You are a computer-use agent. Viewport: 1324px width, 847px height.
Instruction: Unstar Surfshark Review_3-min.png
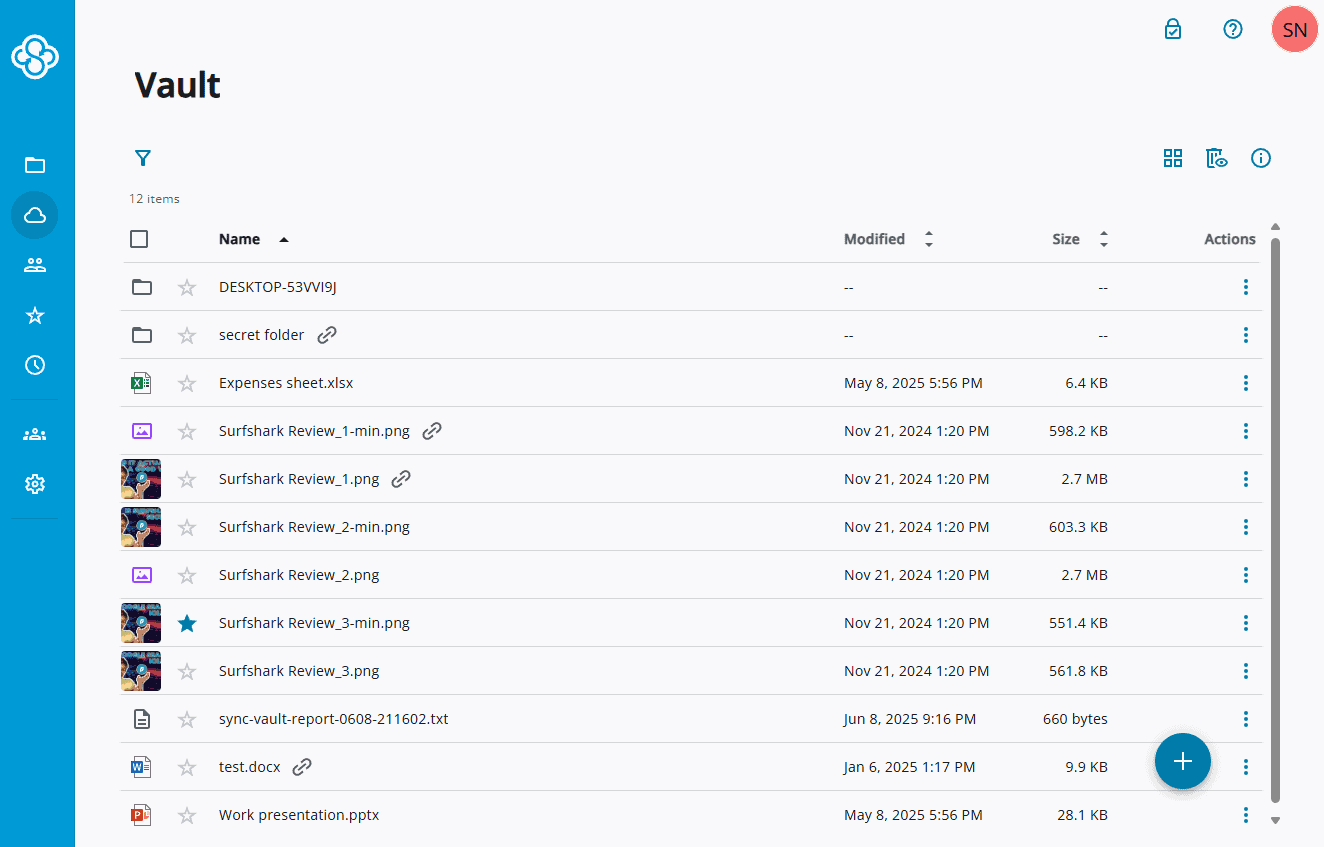(x=187, y=623)
